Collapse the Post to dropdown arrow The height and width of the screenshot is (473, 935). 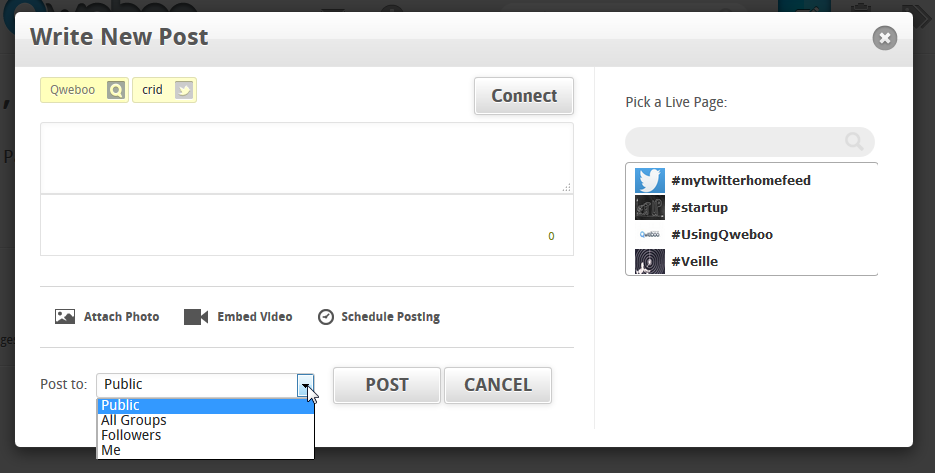(305, 385)
